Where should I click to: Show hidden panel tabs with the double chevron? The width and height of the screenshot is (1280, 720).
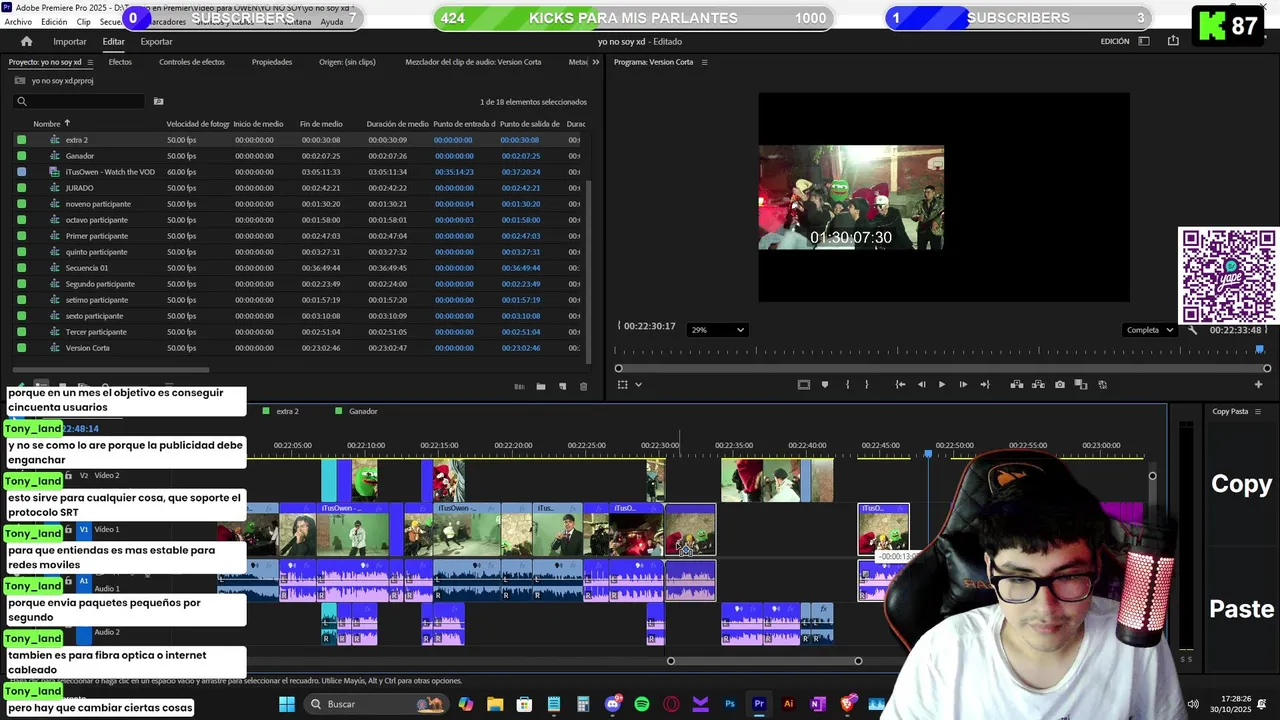pyautogui.click(x=596, y=62)
